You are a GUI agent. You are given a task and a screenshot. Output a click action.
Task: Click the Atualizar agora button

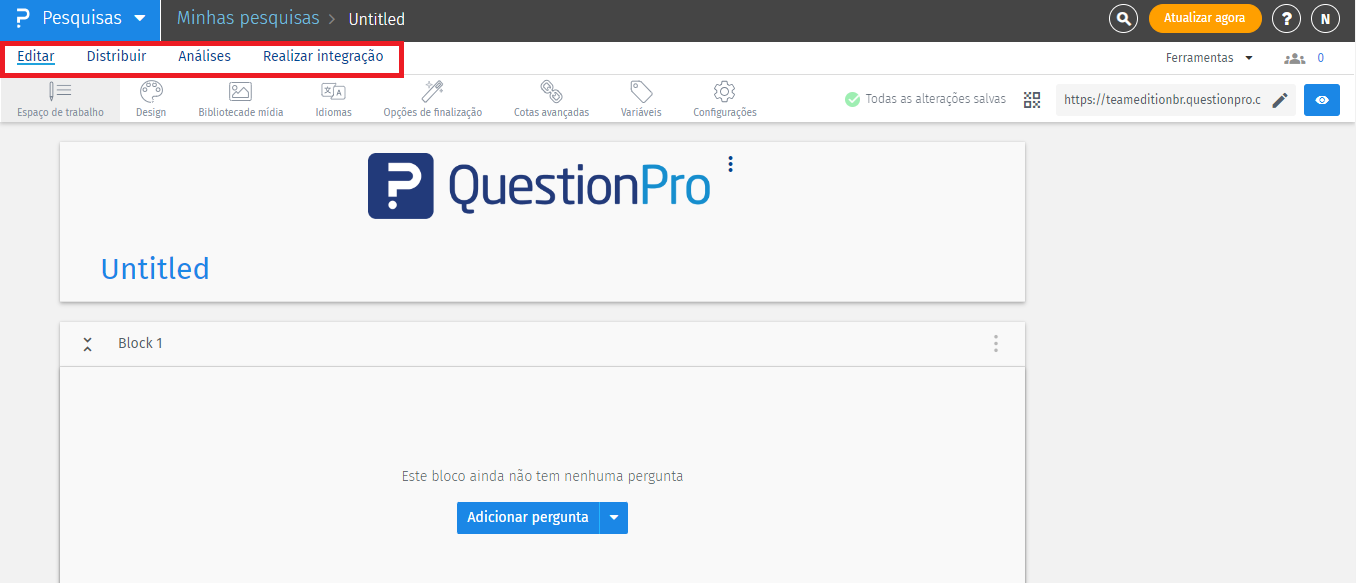1205,19
